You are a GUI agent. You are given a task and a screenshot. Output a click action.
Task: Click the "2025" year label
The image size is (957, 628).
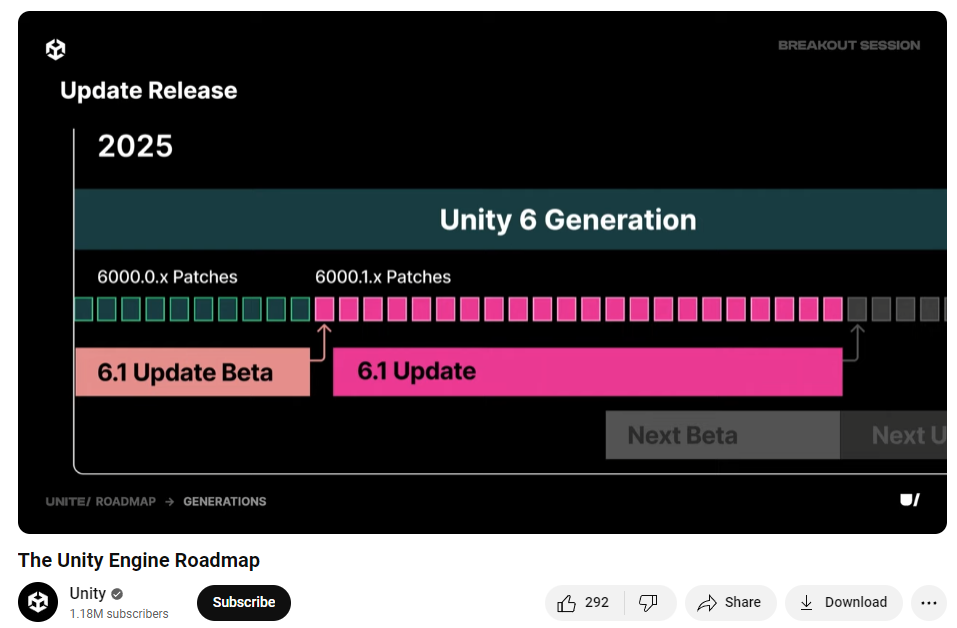135,146
